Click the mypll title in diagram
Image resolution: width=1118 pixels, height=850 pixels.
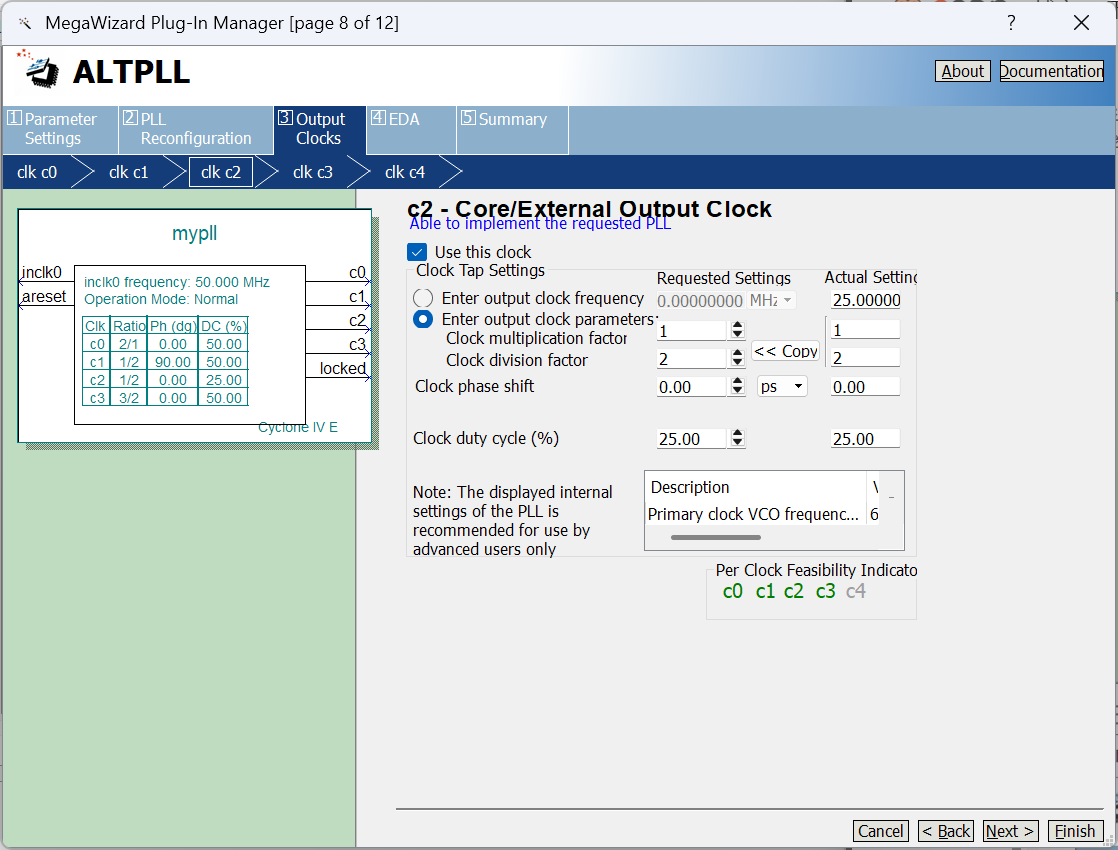195,233
